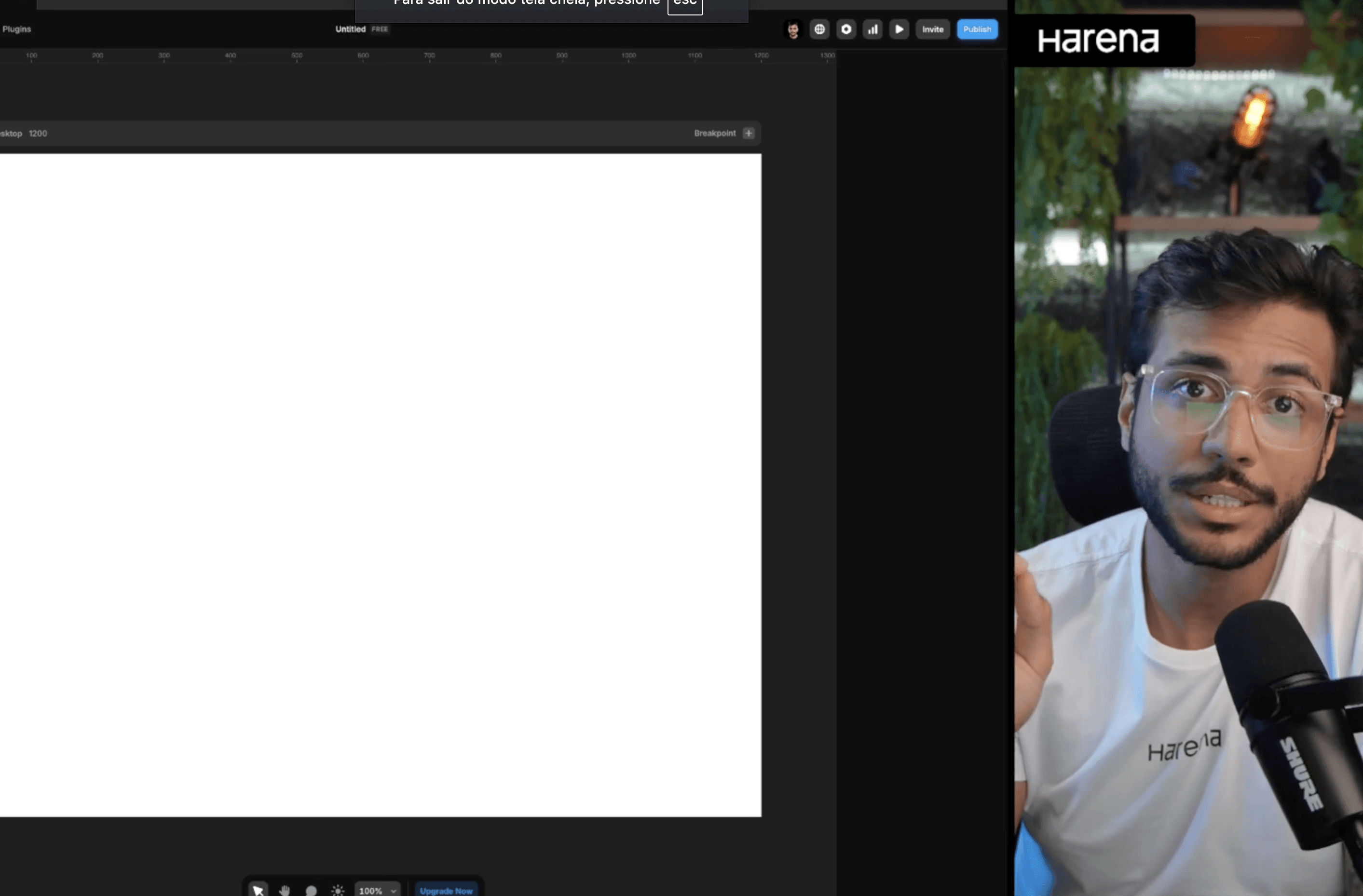
Task: Select the hand pan tool
Action: click(285, 890)
